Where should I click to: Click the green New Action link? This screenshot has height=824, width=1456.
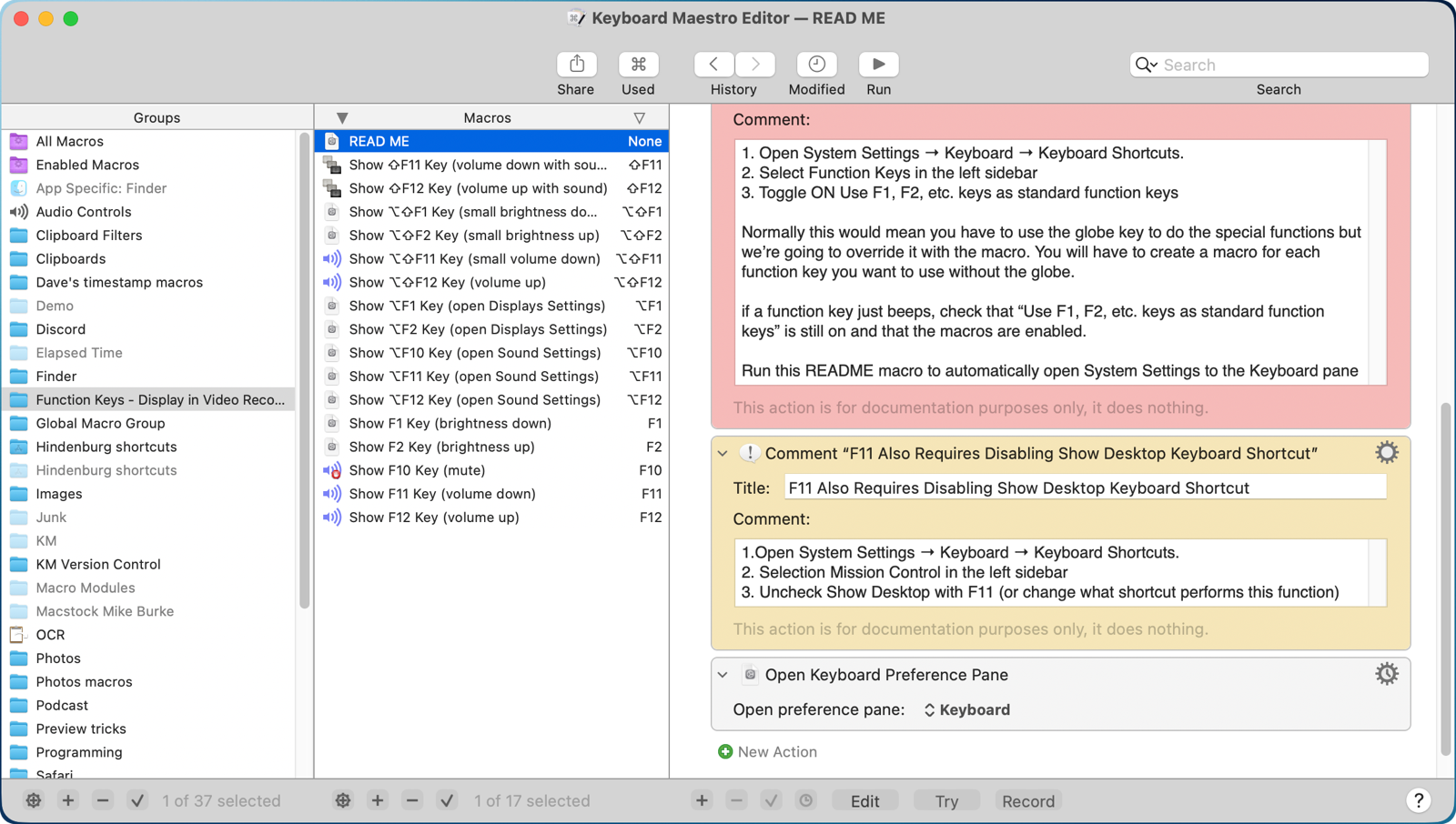(x=768, y=751)
